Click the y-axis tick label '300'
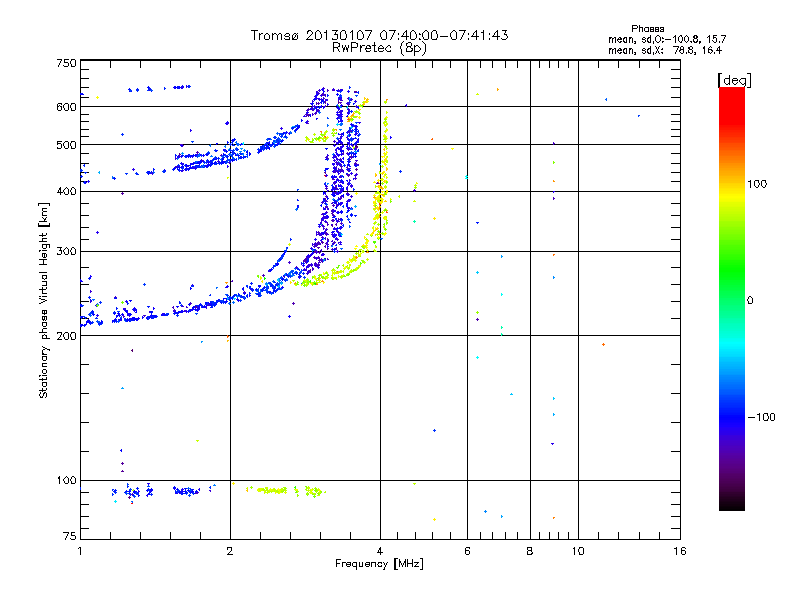This screenshot has height=600, width=800. (66, 251)
